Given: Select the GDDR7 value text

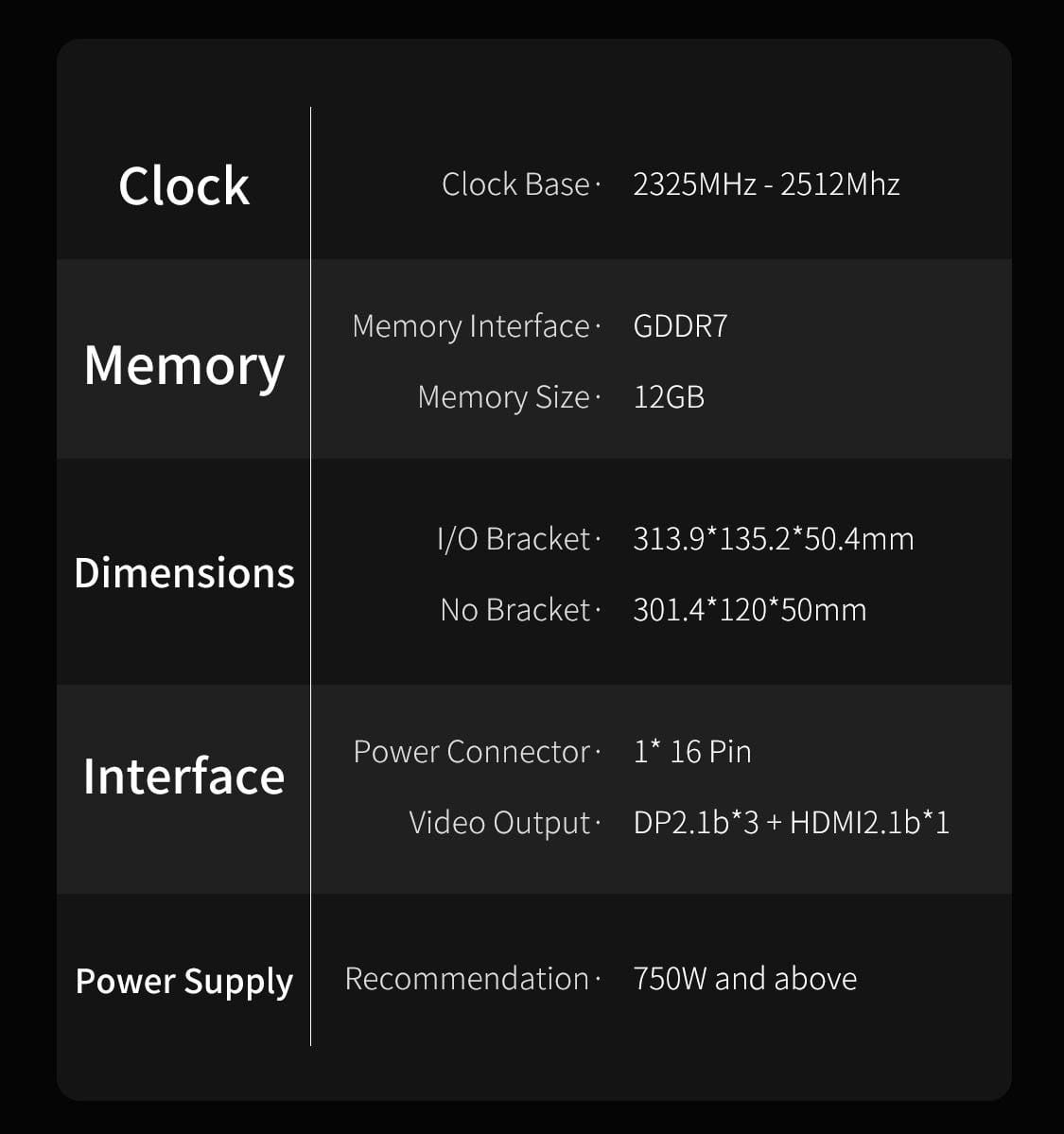Looking at the screenshot, I should coord(680,326).
